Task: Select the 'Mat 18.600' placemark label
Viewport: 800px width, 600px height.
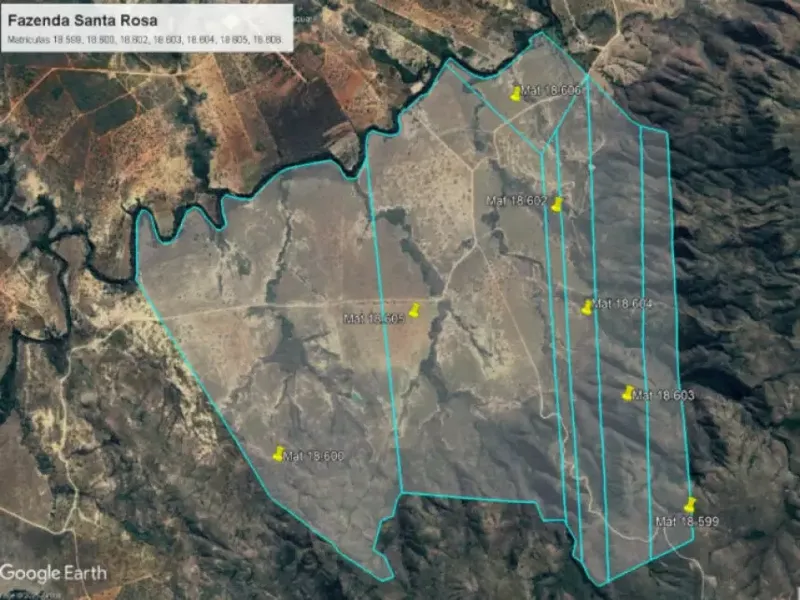Action: coord(315,457)
